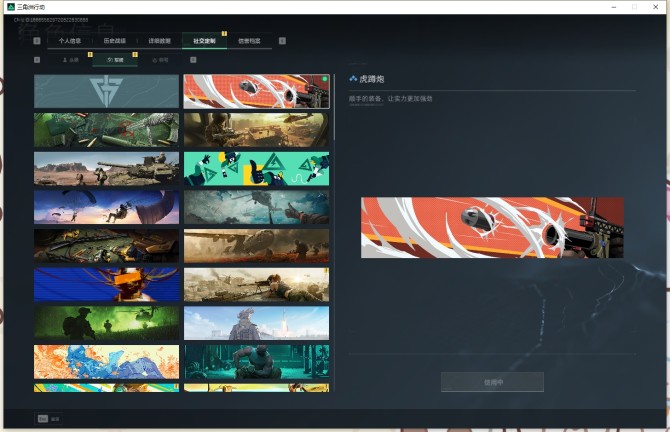
Task: Pick the orange and blue abstract map banner
Action: point(106,362)
